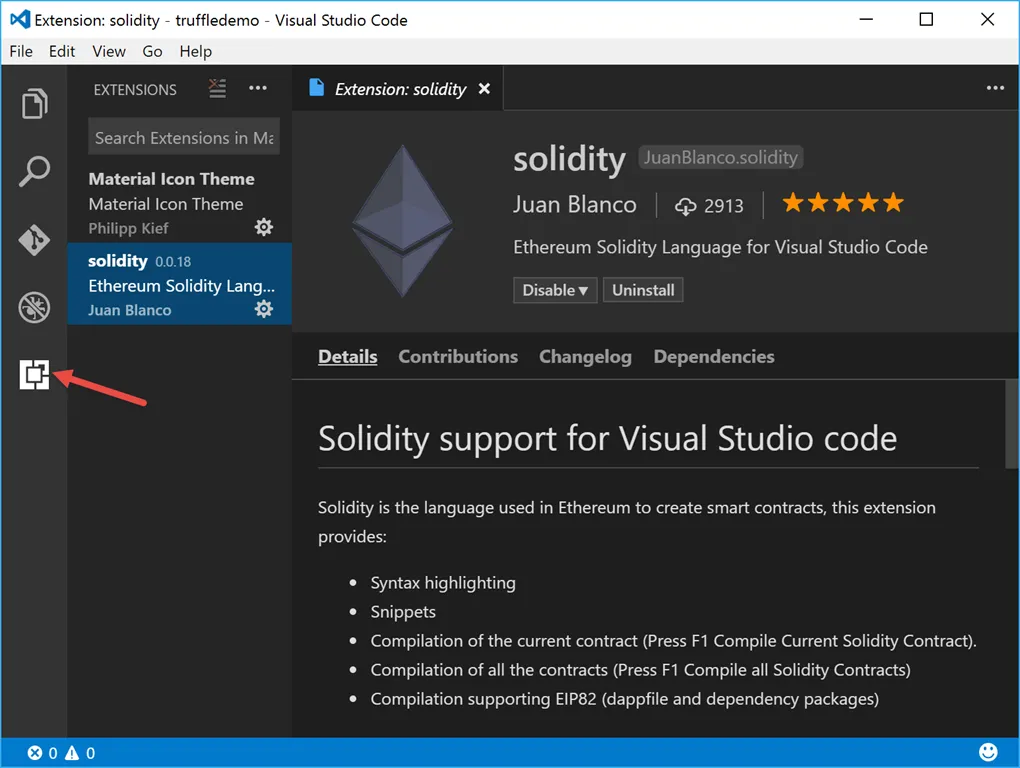Open the Debug view in activity bar
This screenshot has height=768, width=1020.
click(x=34, y=308)
